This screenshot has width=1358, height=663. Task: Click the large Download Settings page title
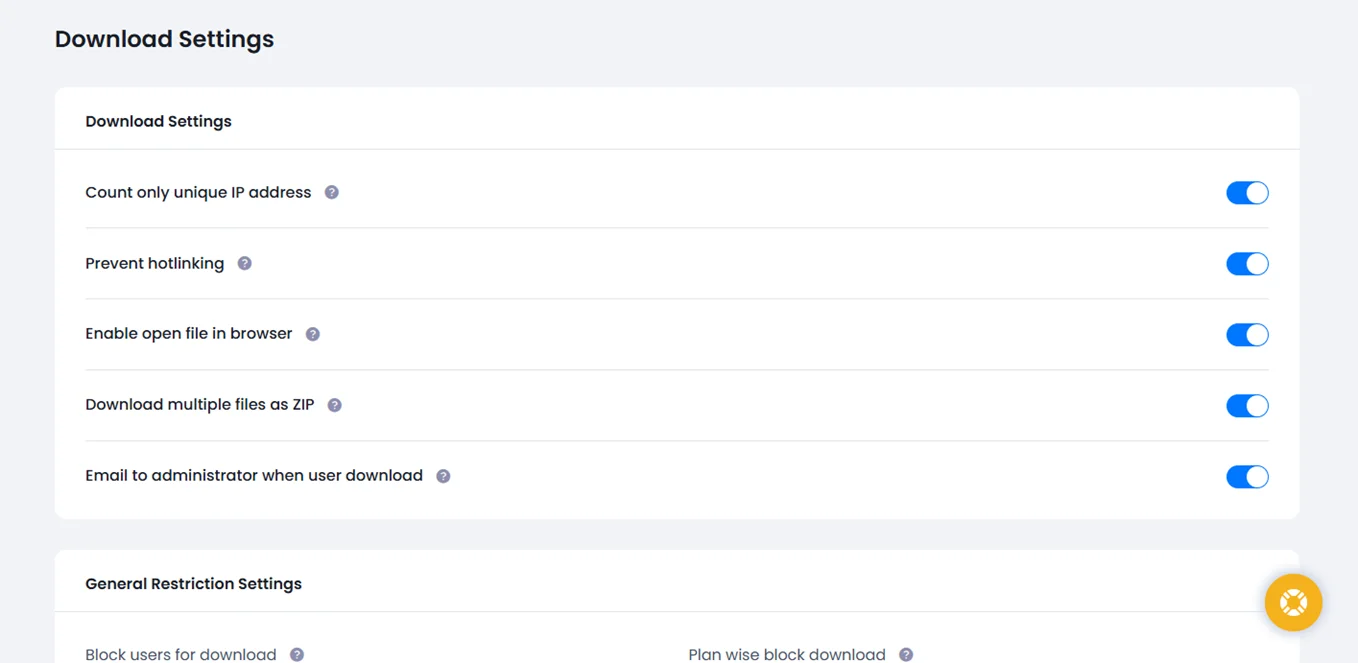[164, 39]
